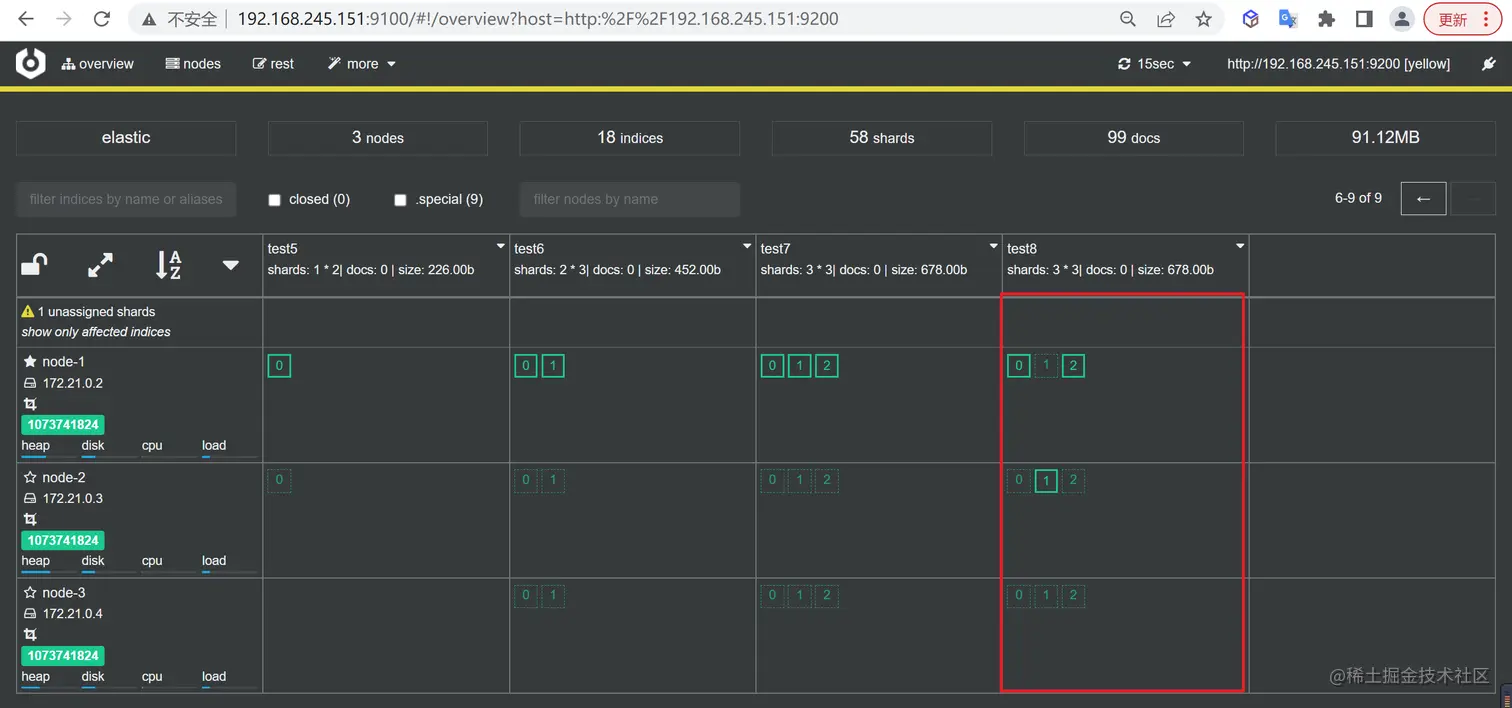Open test8 index dropdown menu
The height and width of the screenshot is (708, 1512).
tap(1240, 246)
